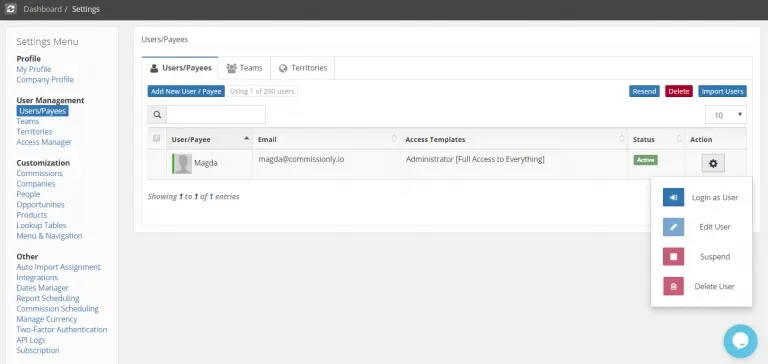Click the user search input field
768x364 pixels.
(x=216, y=115)
